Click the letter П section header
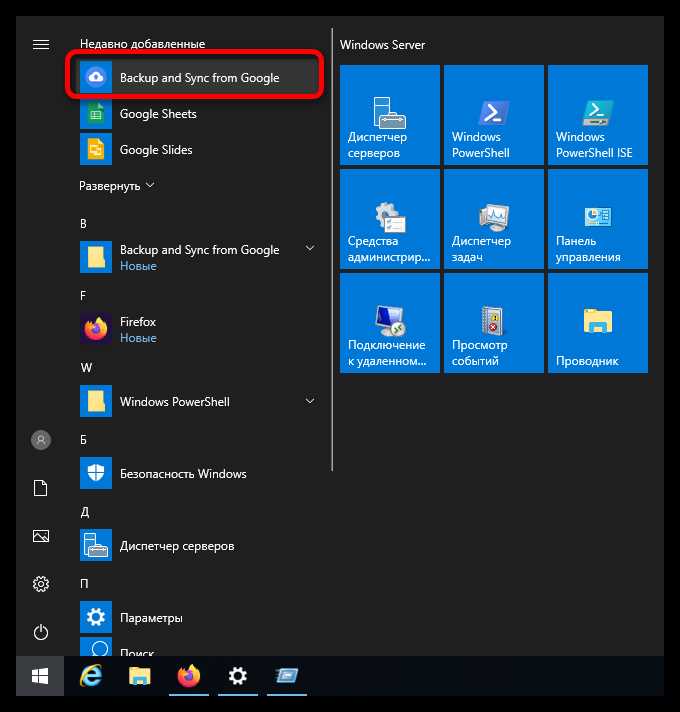The image size is (680, 712). [84, 584]
